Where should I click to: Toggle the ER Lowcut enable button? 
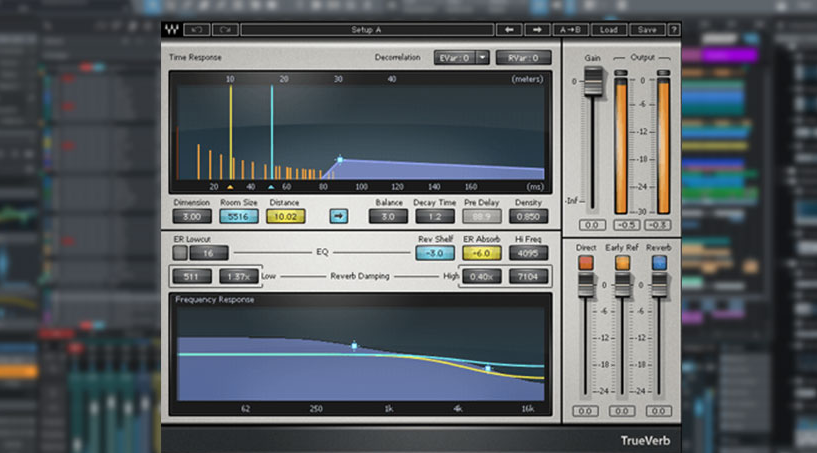(x=180, y=253)
